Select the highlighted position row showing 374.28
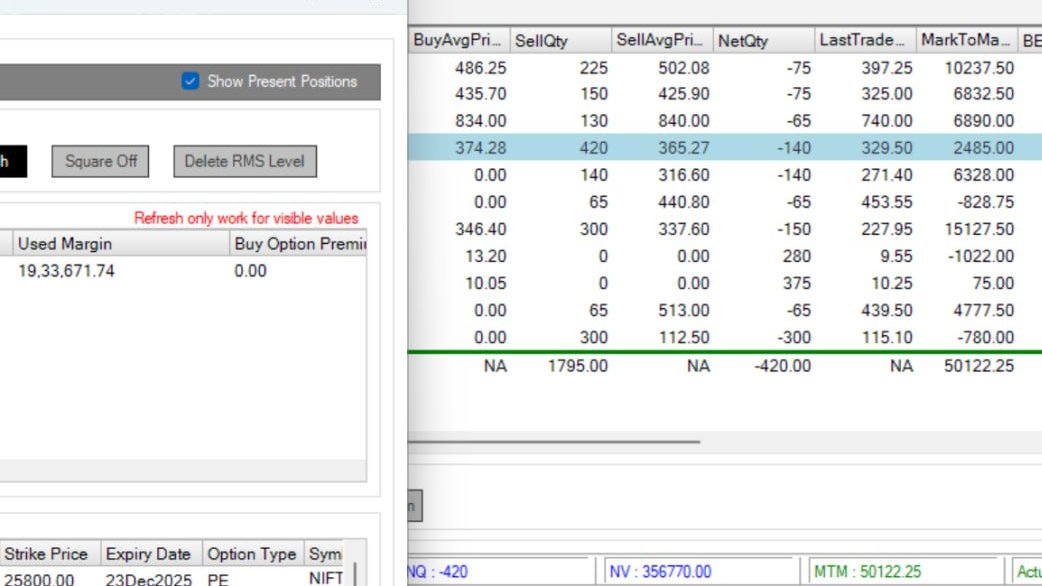The height and width of the screenshot is (586, 1042). pos(700,147)
